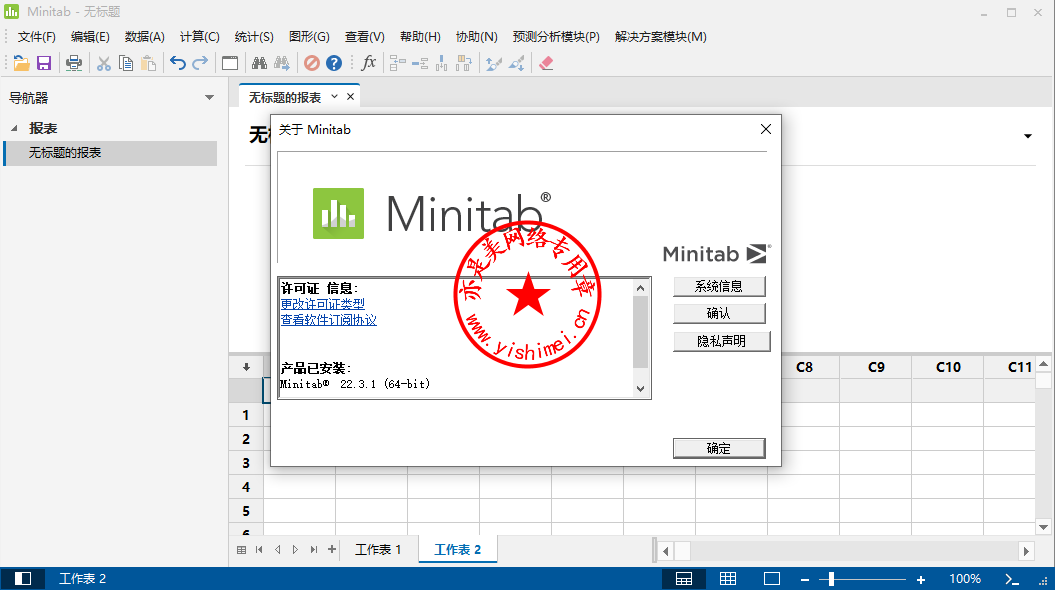Click the brush icon with down arrow
The height and width of the screenshot is (590, 1055).
coord(517,63)
